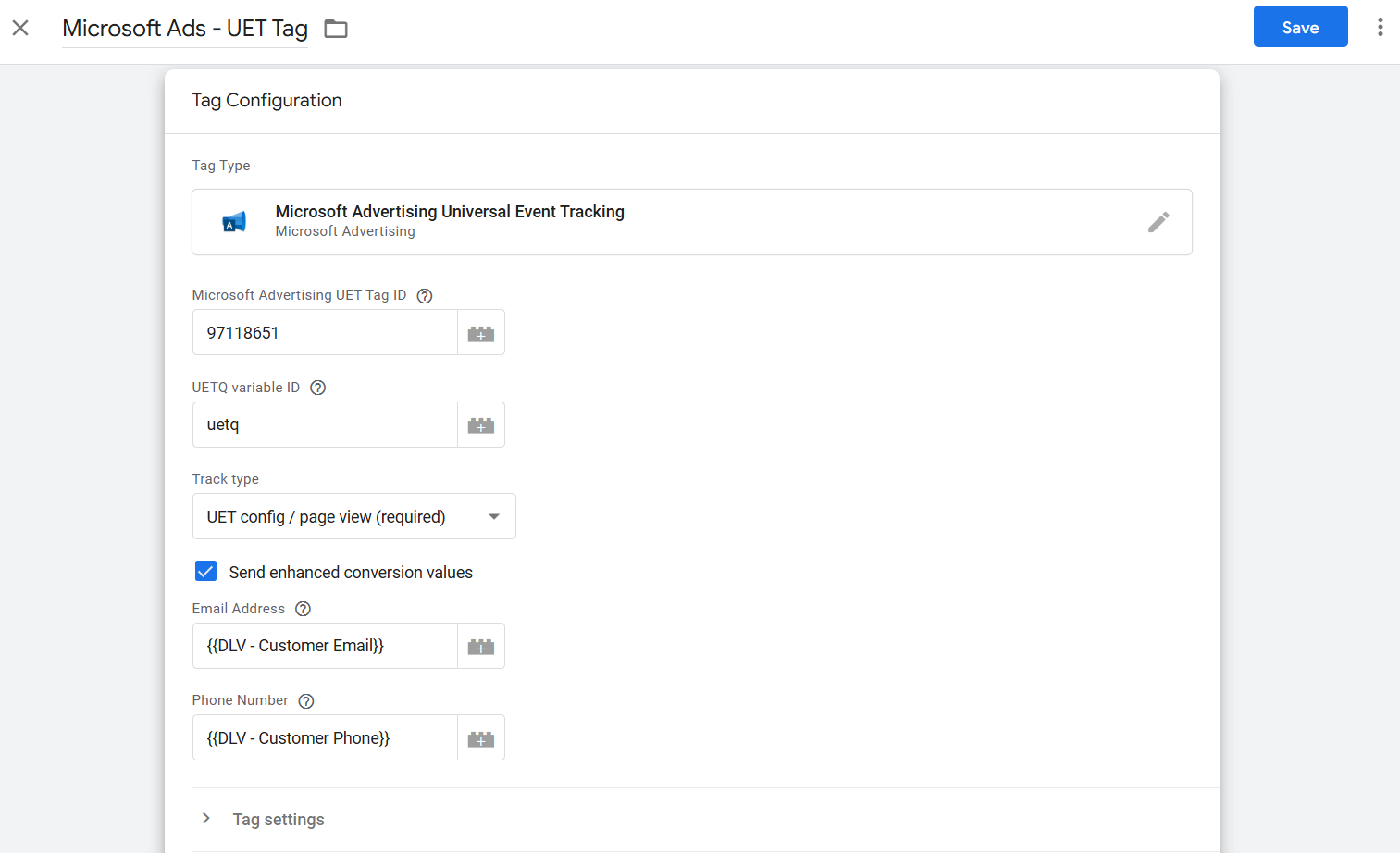Click the pencil icon to edit tag type
1400x853 pixels.
point(1158,222)
